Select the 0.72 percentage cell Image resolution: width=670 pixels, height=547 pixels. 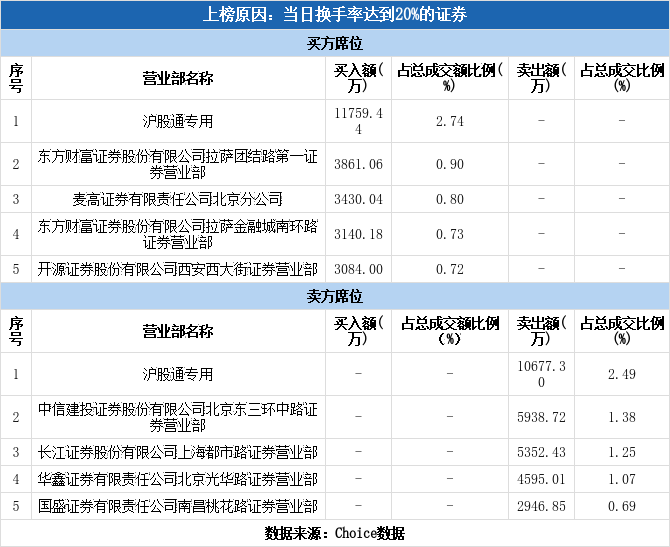450,269
